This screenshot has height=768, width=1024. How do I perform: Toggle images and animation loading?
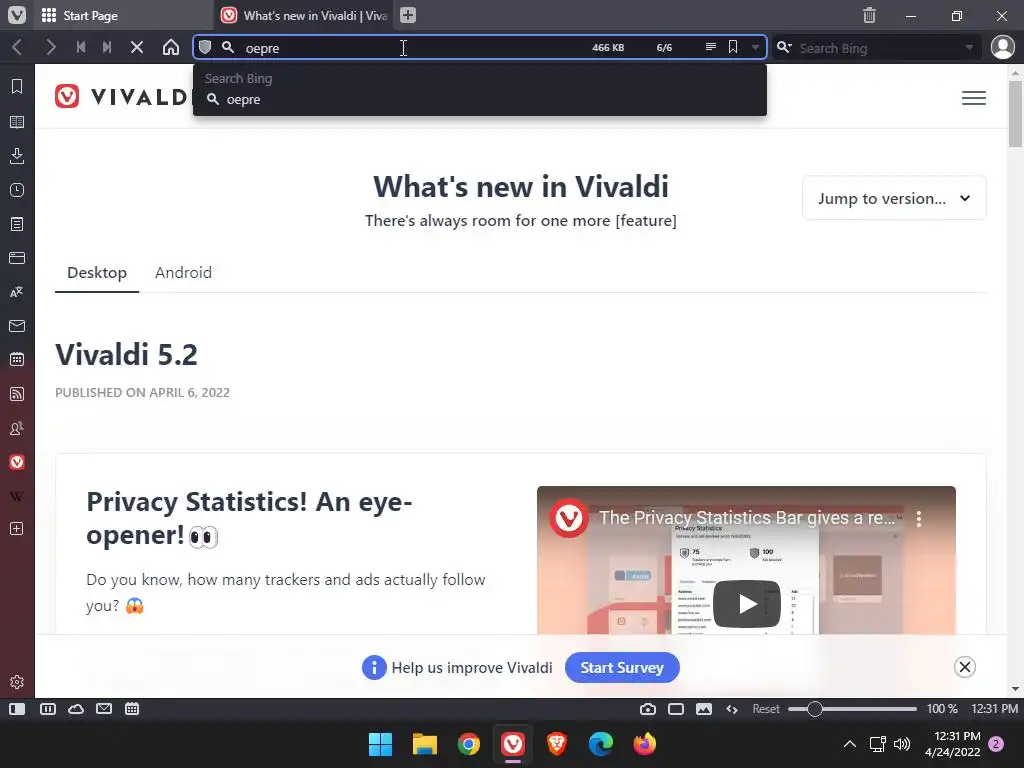(704, 709)
